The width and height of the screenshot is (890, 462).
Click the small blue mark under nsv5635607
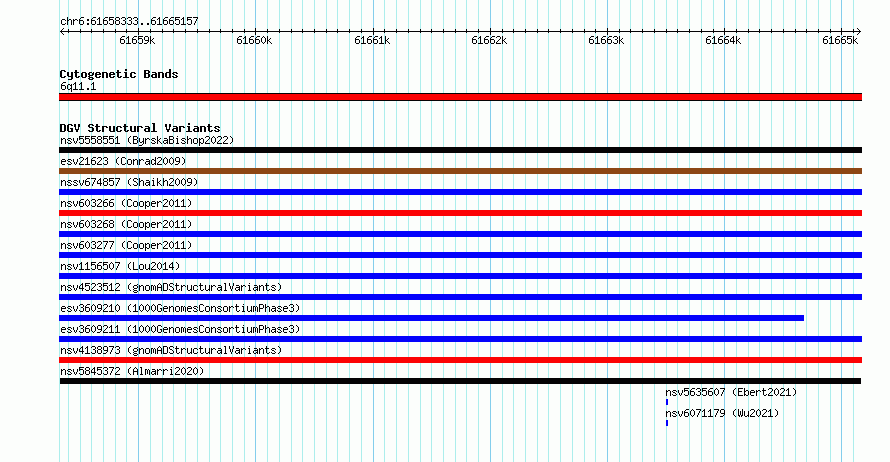pos(667,402)
